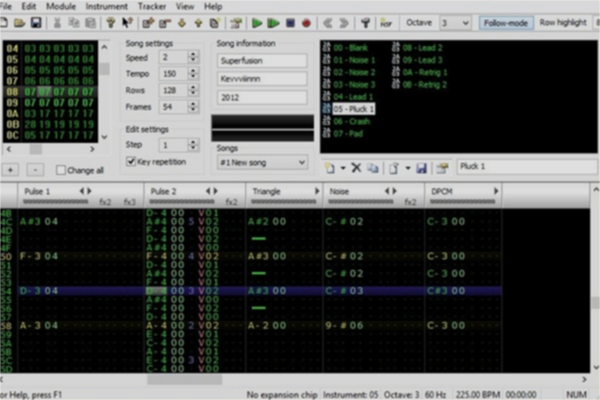Create NSF file with NSF icon

(x=386, y=23)
